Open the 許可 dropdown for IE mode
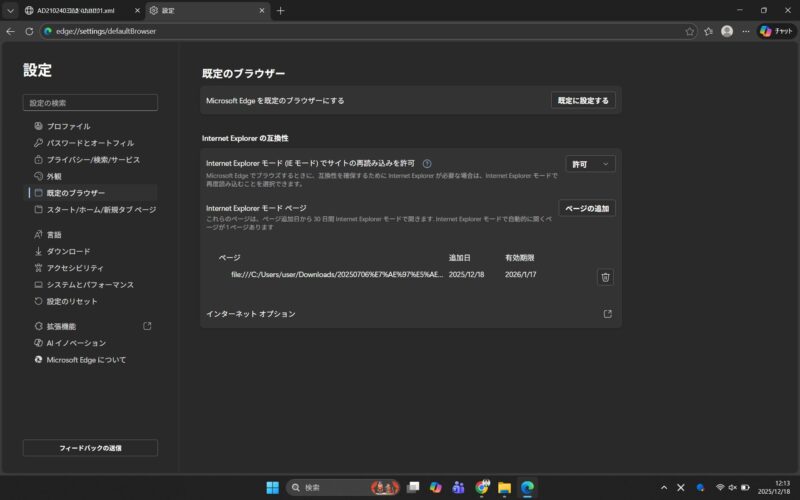Image resolution: width=800 pixels, height=500 pixels. (590, 164)
